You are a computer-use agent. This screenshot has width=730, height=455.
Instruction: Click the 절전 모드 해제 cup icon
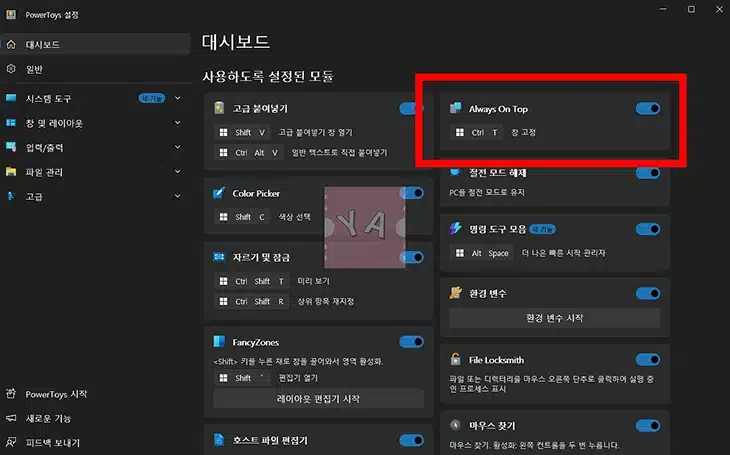[x=455, y=172]
